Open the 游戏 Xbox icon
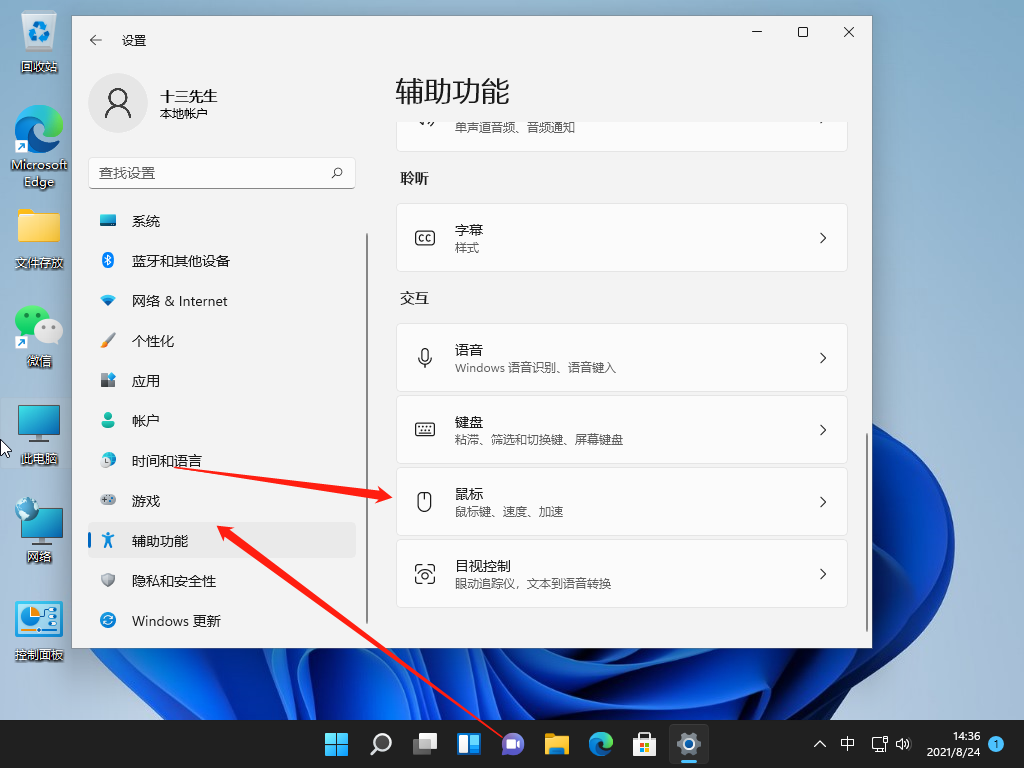The image size is (1024, 768). (x=108, y=500)
